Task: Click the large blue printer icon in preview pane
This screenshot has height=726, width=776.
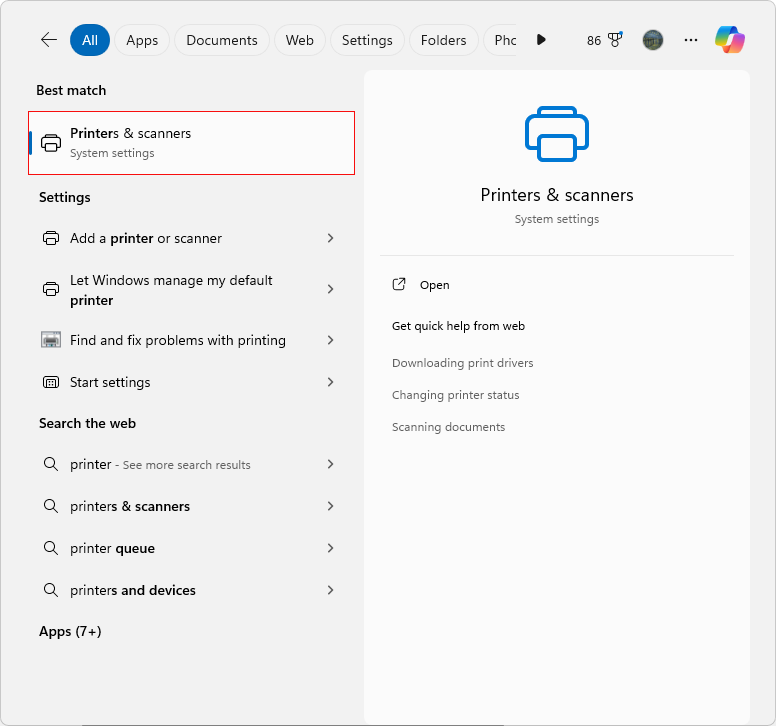Action: click(x=557, y=134)
